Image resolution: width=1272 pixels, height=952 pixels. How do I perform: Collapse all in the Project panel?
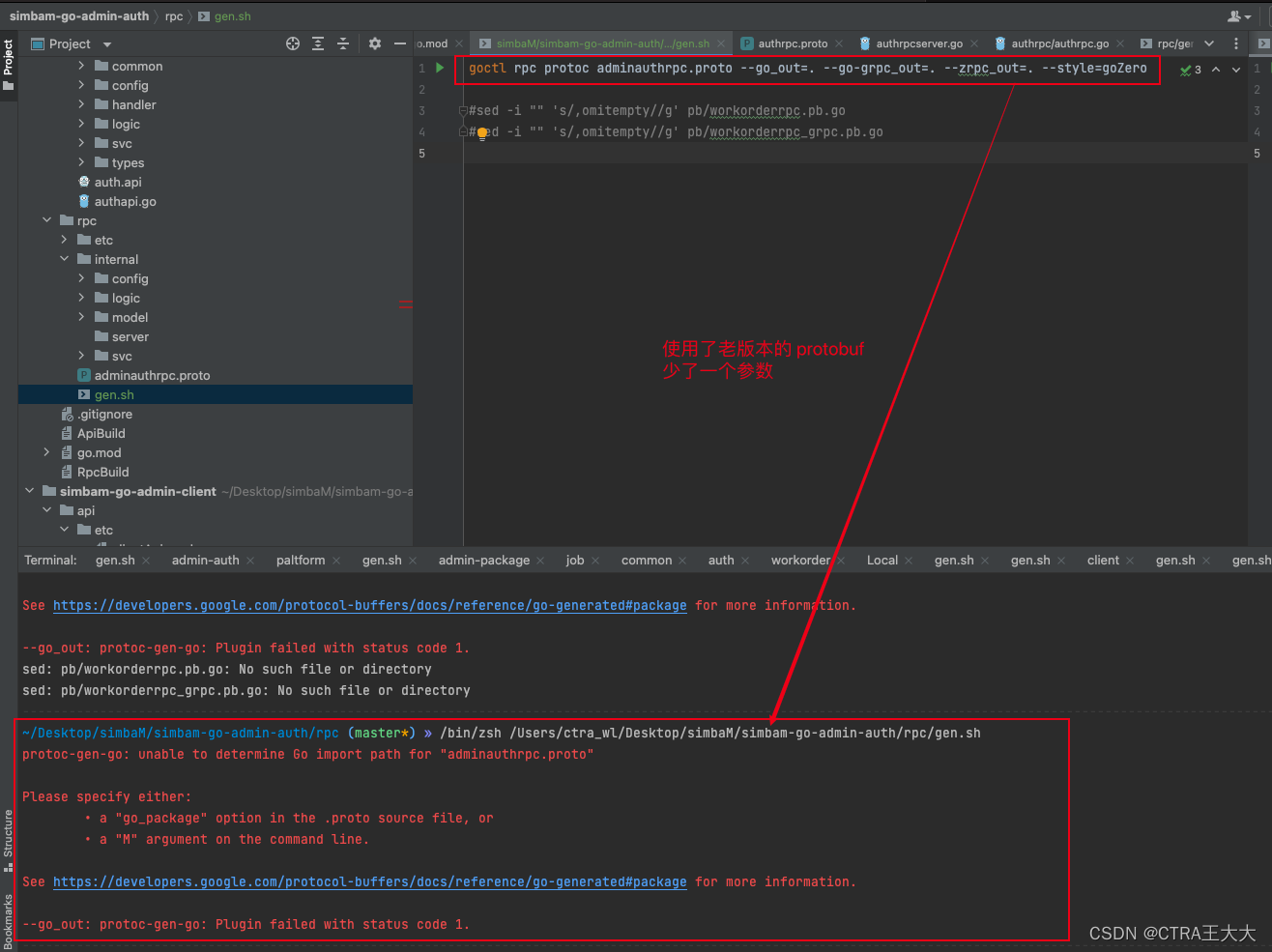click(x=343, y=43)
